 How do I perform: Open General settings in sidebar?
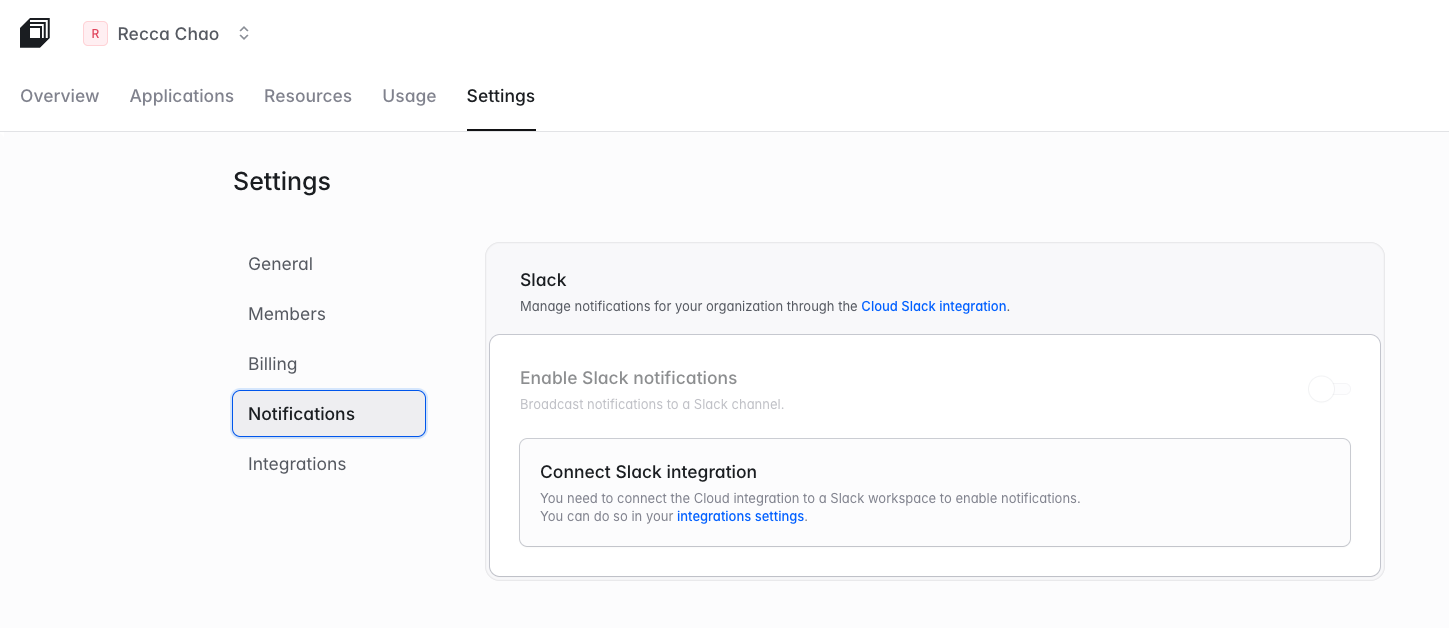(280, 264)
